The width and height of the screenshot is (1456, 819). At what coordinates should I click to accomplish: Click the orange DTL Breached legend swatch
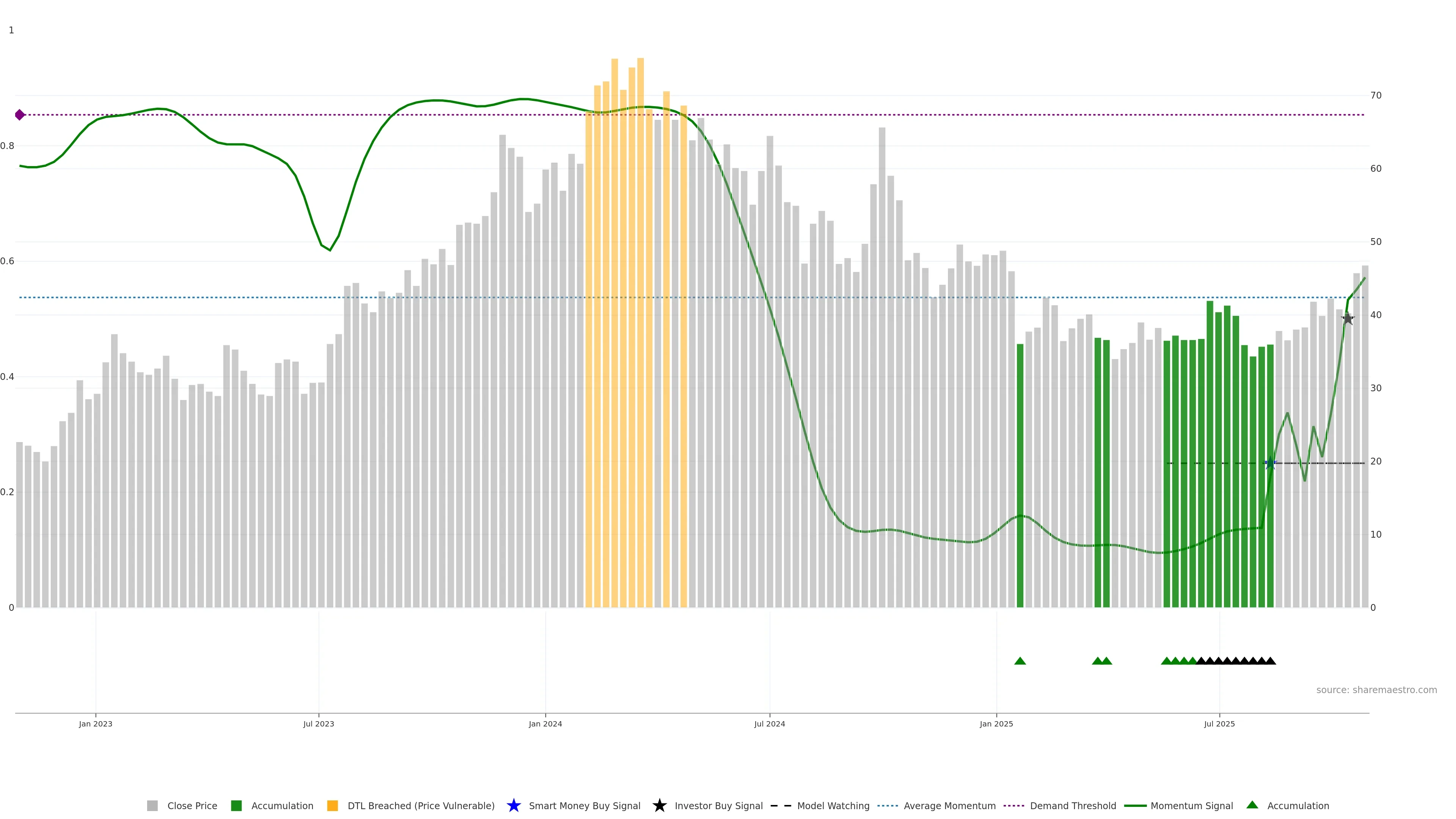[333, 805]
